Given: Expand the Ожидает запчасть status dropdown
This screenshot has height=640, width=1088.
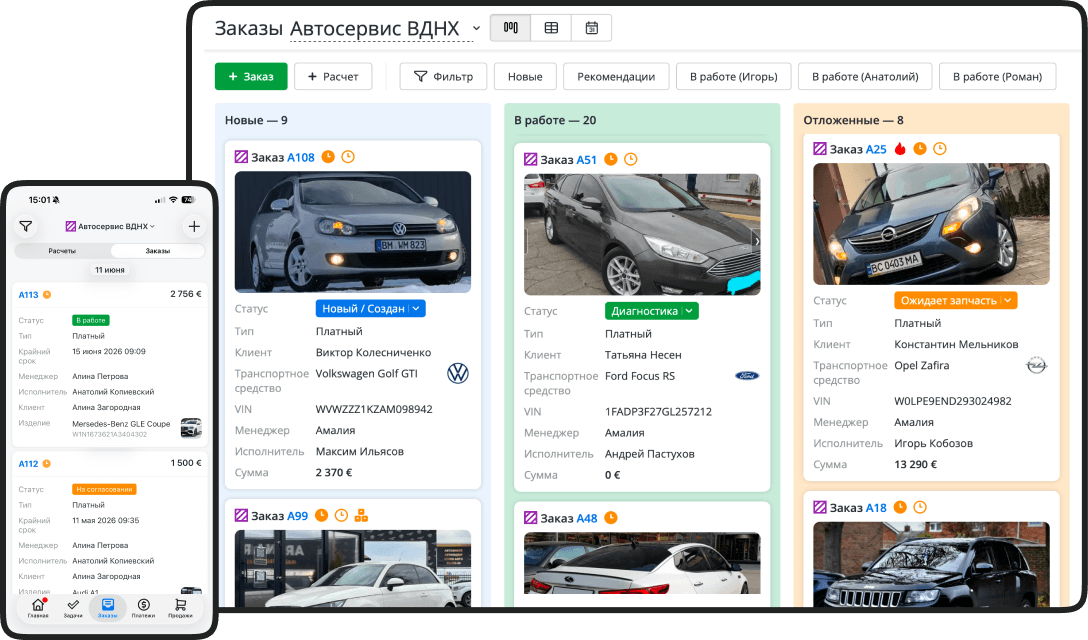Looking at the screenshot, I should [x=955, y=300].
